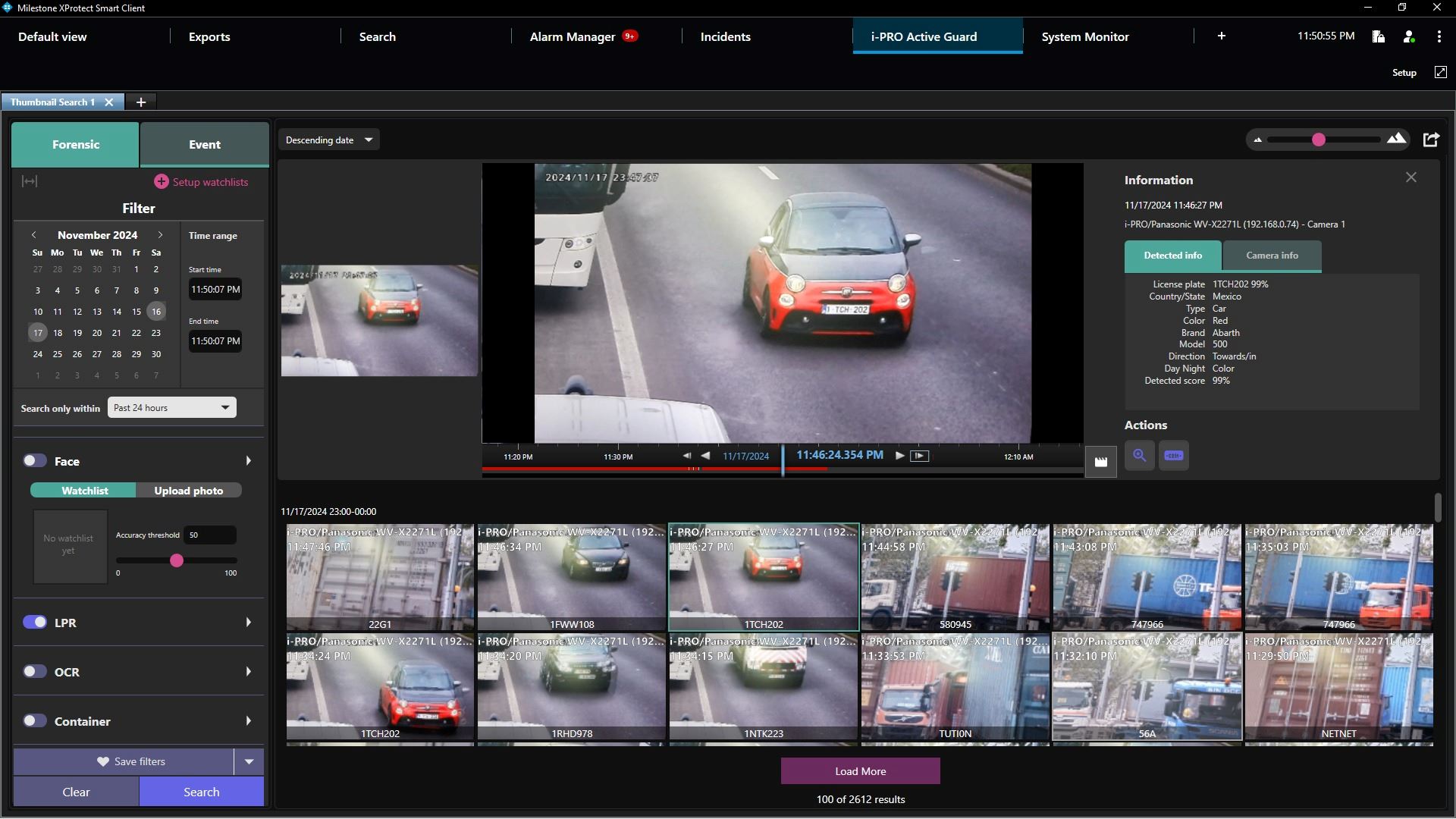Open the user profile icon
Image resolution: width=1456 pixels, height=819 pixels.
[x=1408, y=36]
